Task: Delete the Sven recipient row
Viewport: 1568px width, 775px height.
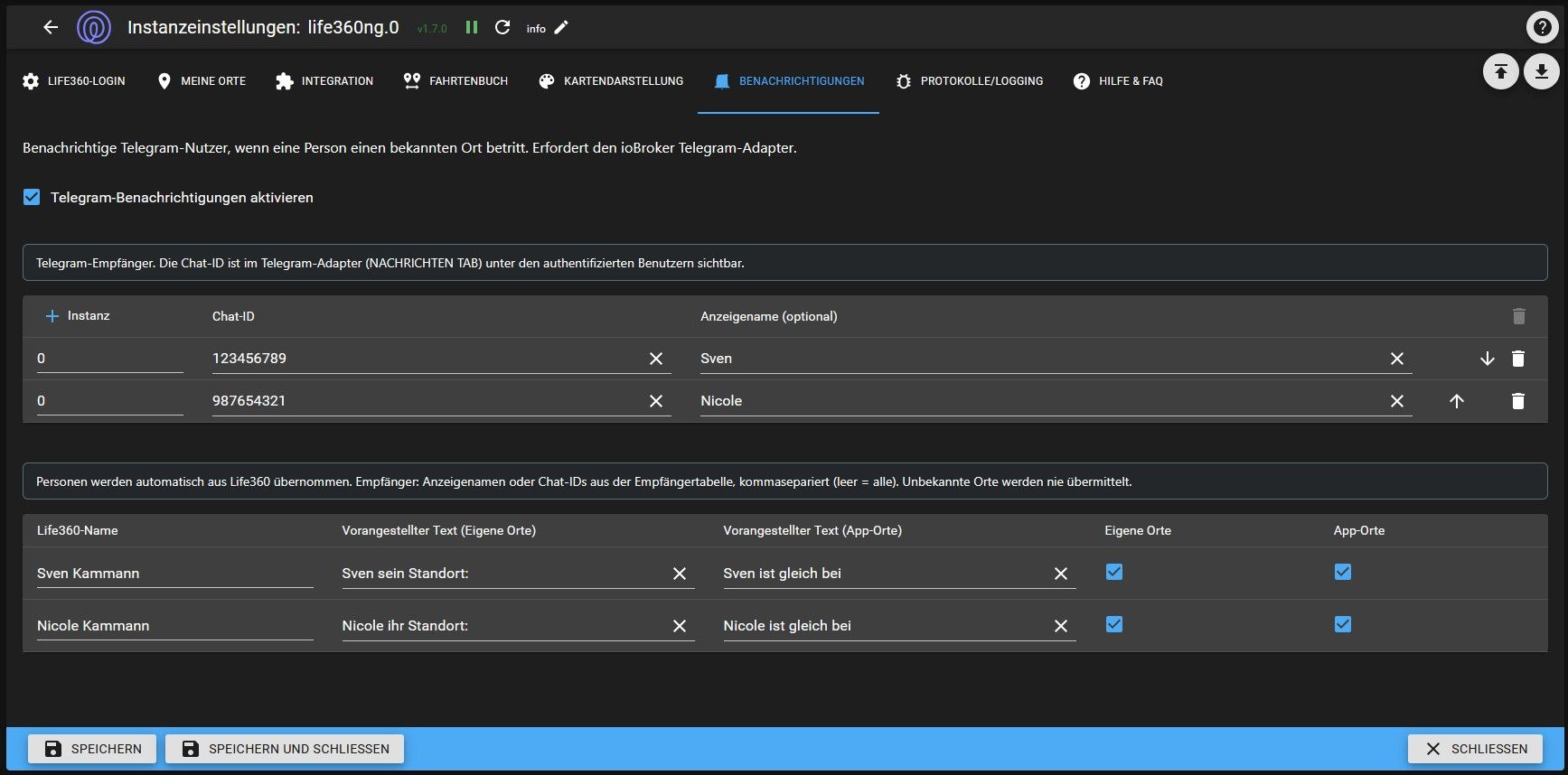Action: click(1518, 359)
